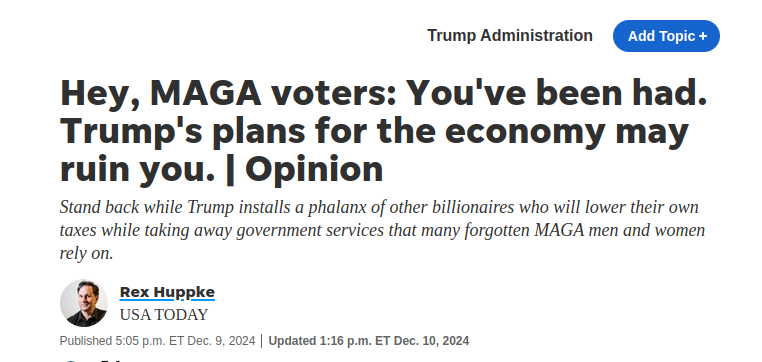762x362 pixels.
Task: Open Rex Huppke's author page link
Action: click(x=167, y=292)
